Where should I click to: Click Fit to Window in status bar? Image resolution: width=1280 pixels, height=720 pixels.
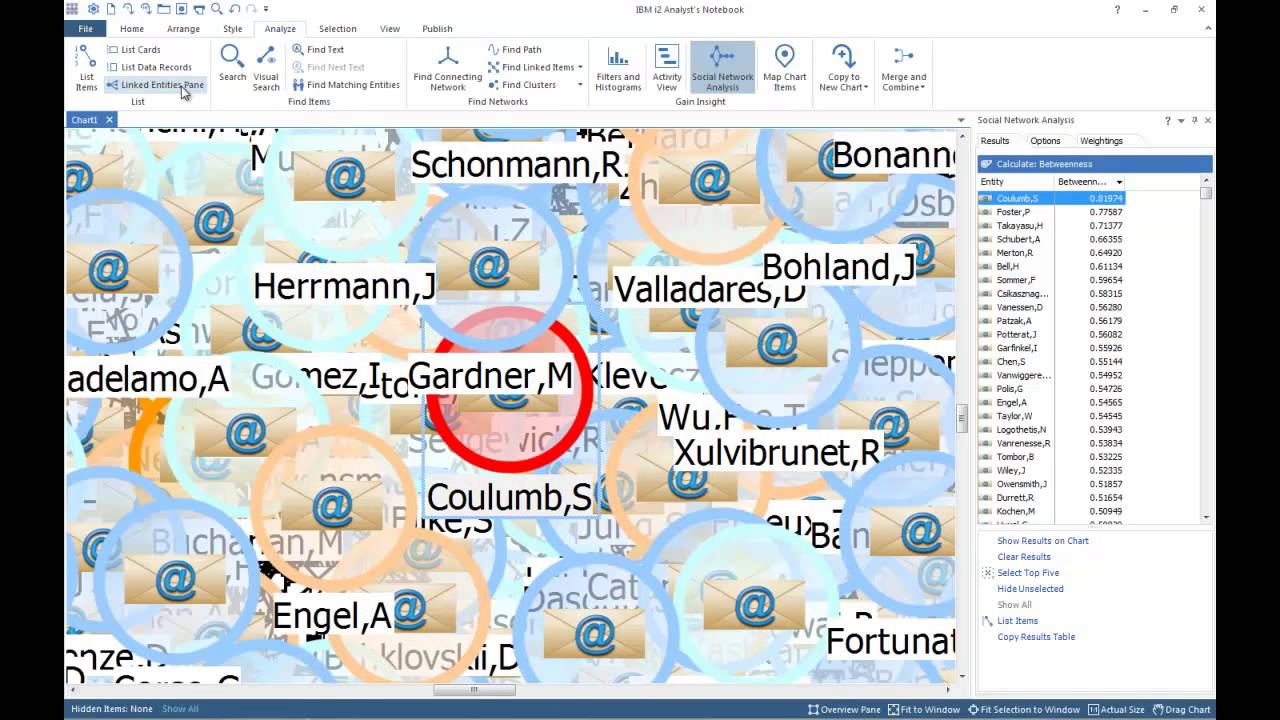924,709
